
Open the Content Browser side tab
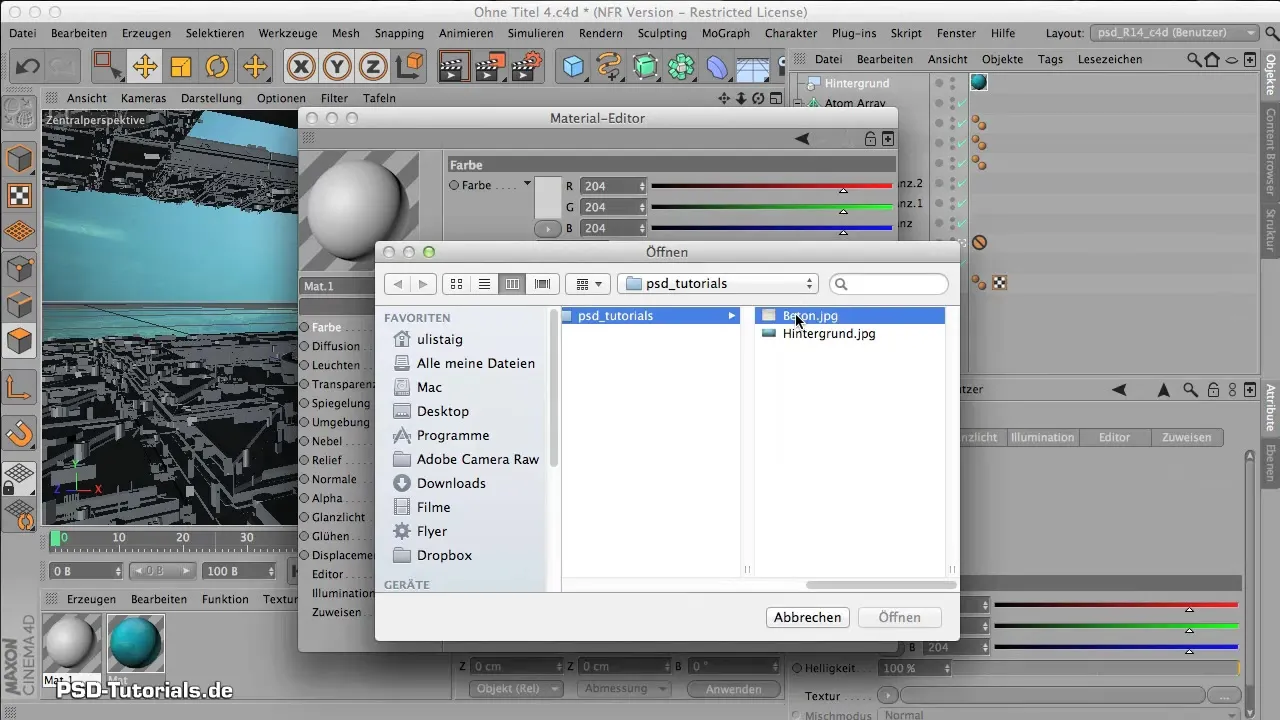[x=1271, y=151]
